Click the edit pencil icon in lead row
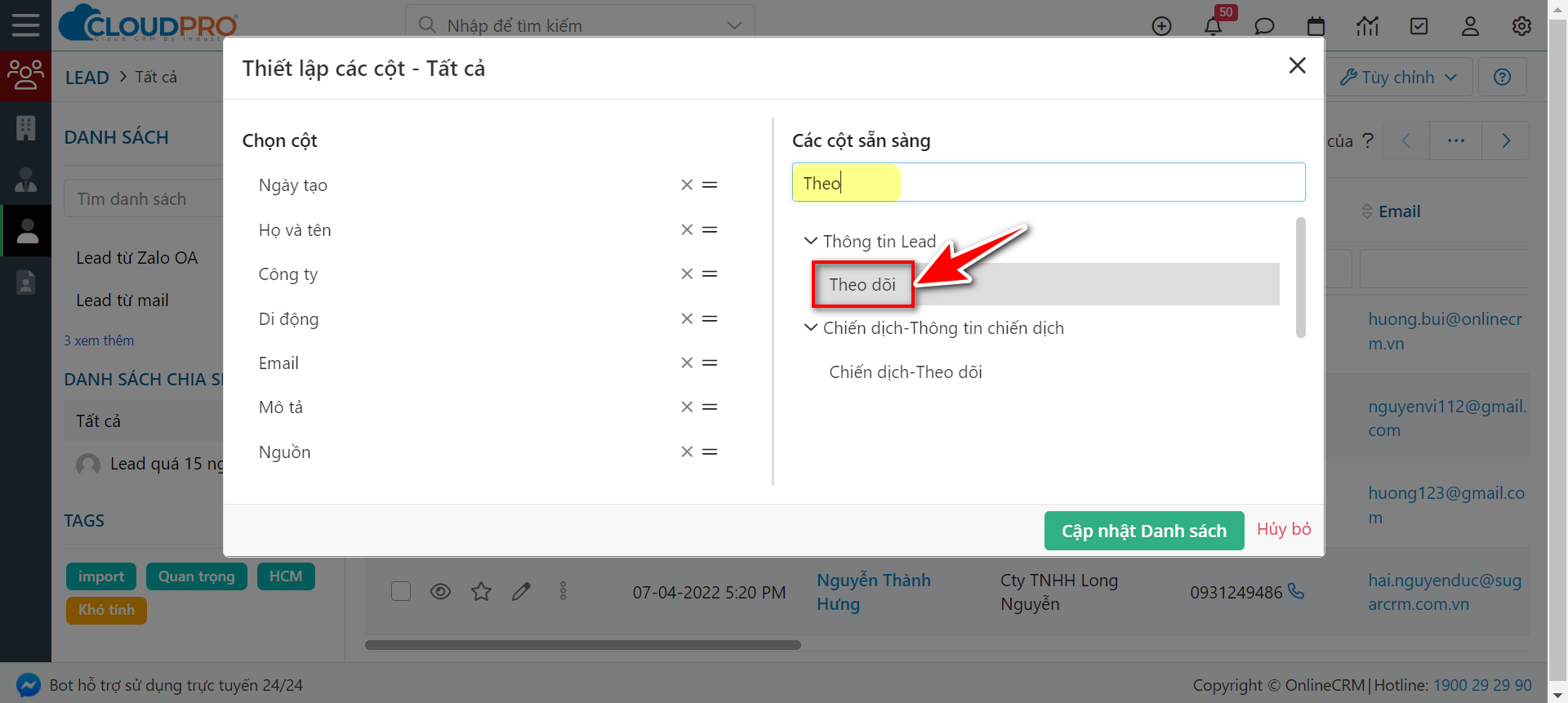1568x703 pixels. (x=521, y=591)
